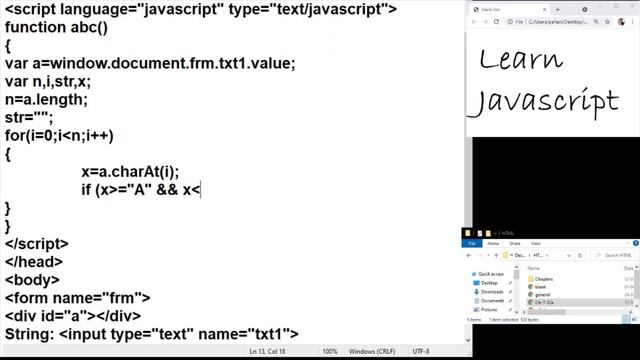Click File Explorer quick-access folder icon in title bar
Screen dimensions: 640x360
[468, 233]
